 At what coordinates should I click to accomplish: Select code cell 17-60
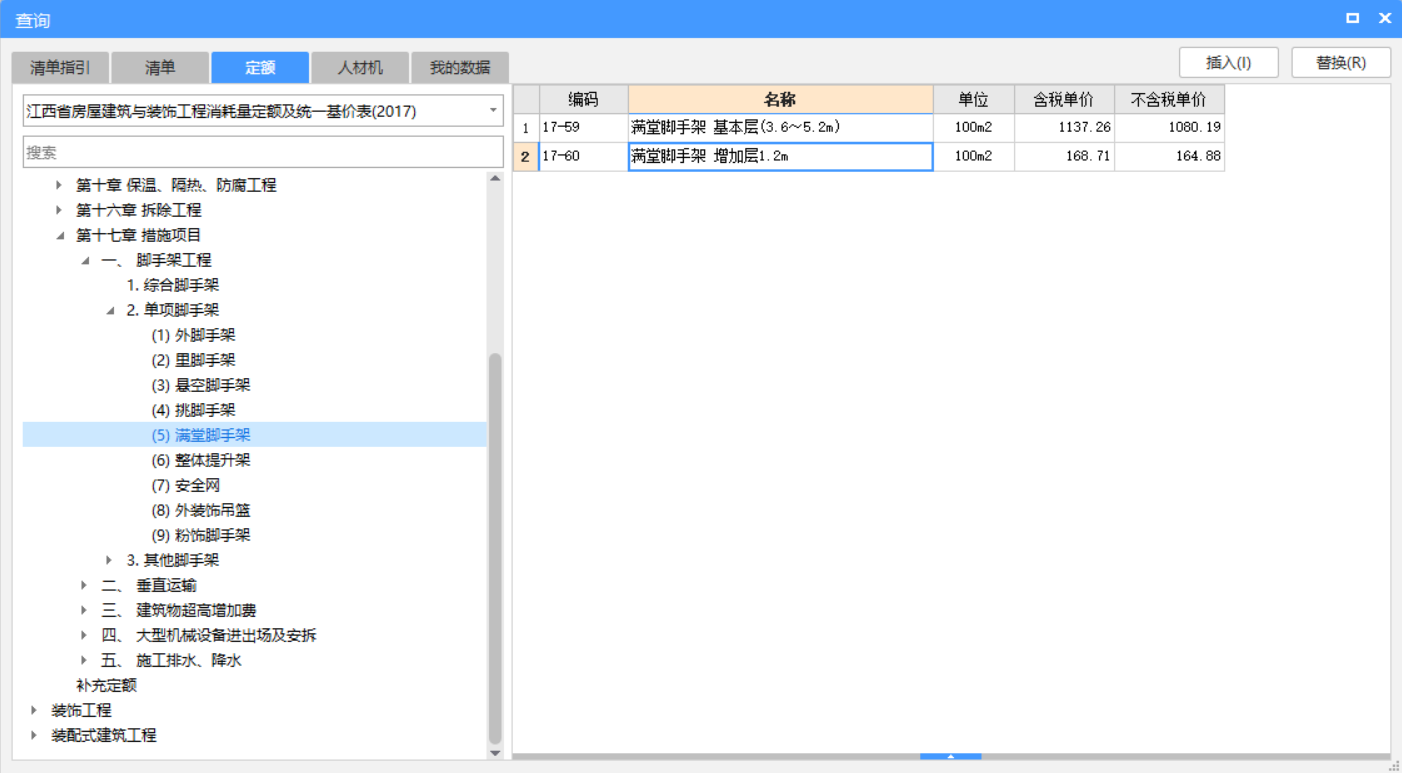[x=583, y=156]
